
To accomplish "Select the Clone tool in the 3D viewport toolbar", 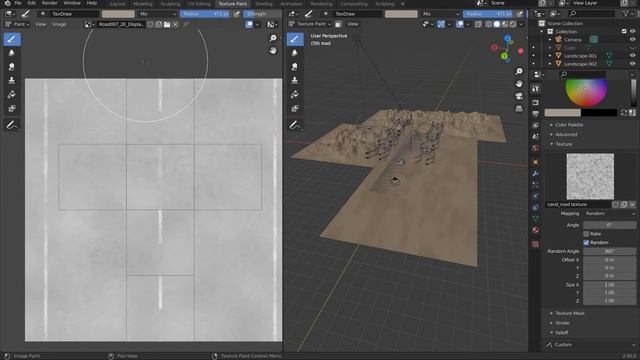I will click(x=295, y=81).
